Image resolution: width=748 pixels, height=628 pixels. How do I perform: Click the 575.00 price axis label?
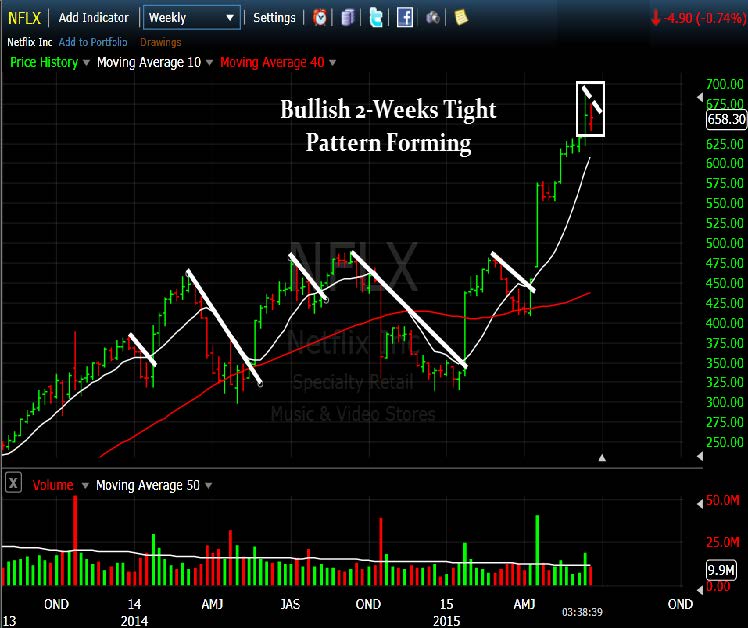point(725,184)
